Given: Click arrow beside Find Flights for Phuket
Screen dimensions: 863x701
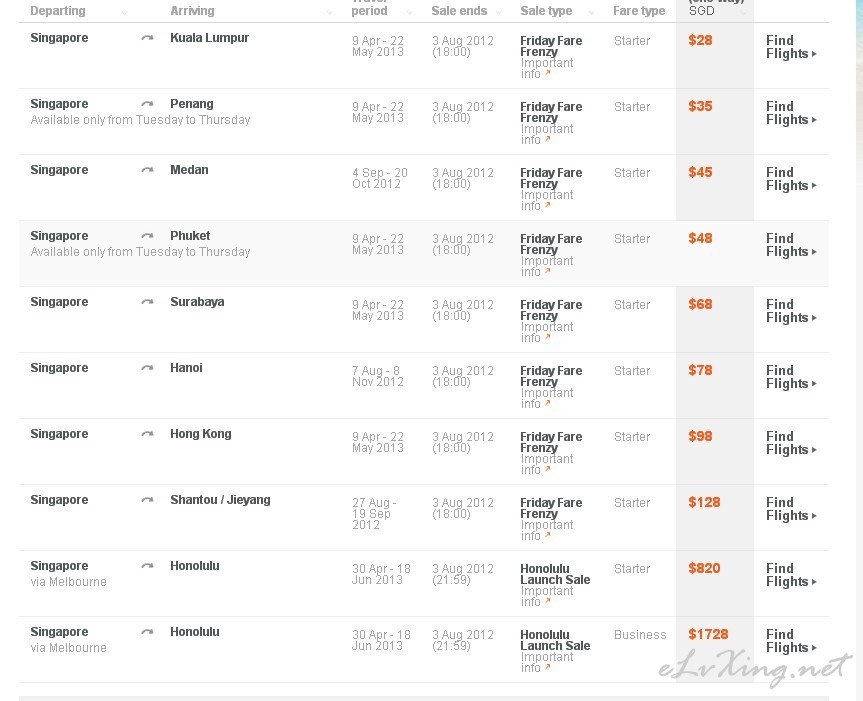Looking at the screenshot, I should (814, 252).
